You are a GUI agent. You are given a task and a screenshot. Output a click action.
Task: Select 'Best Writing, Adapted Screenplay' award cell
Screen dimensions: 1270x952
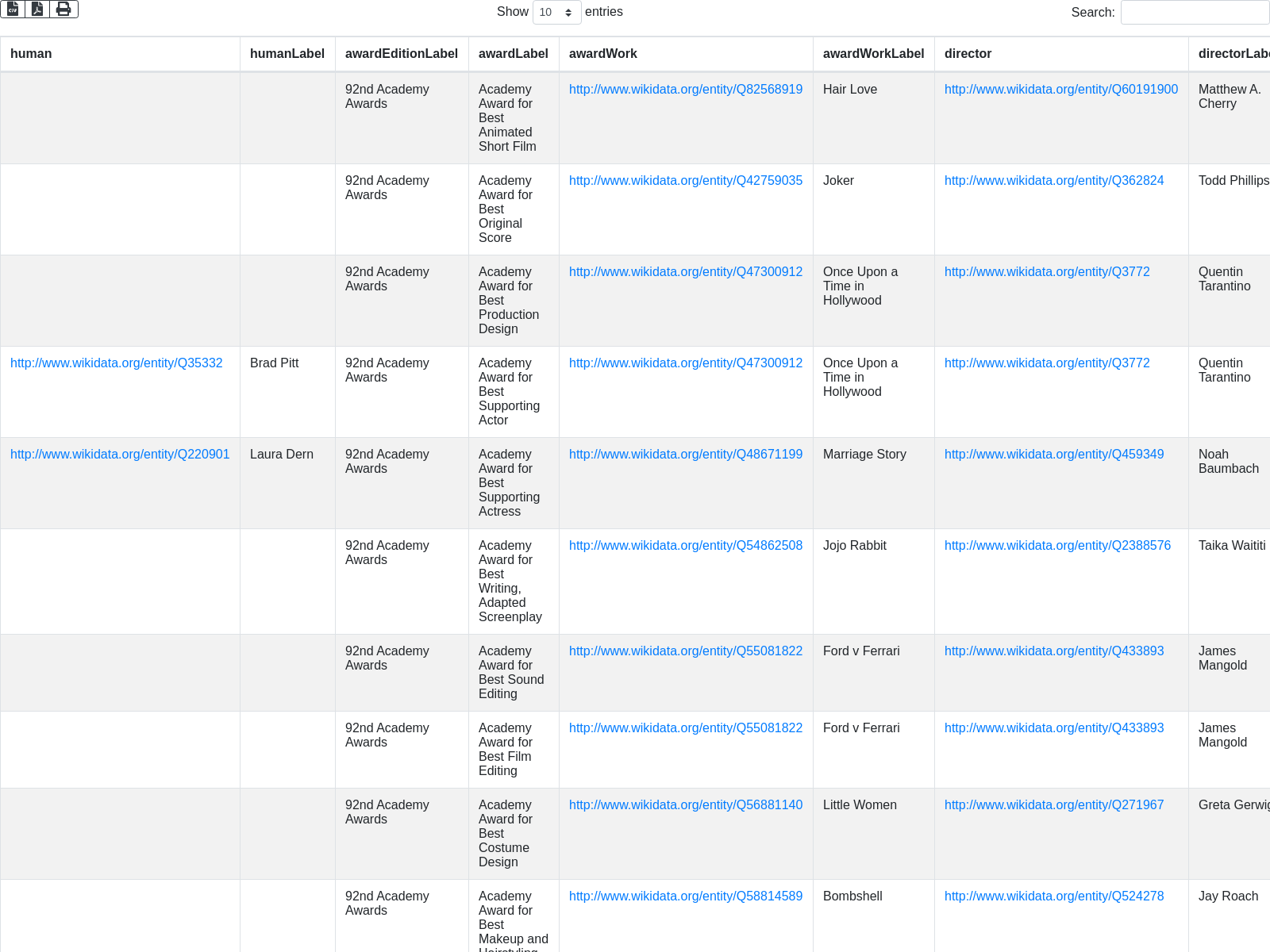coord(514,582)
